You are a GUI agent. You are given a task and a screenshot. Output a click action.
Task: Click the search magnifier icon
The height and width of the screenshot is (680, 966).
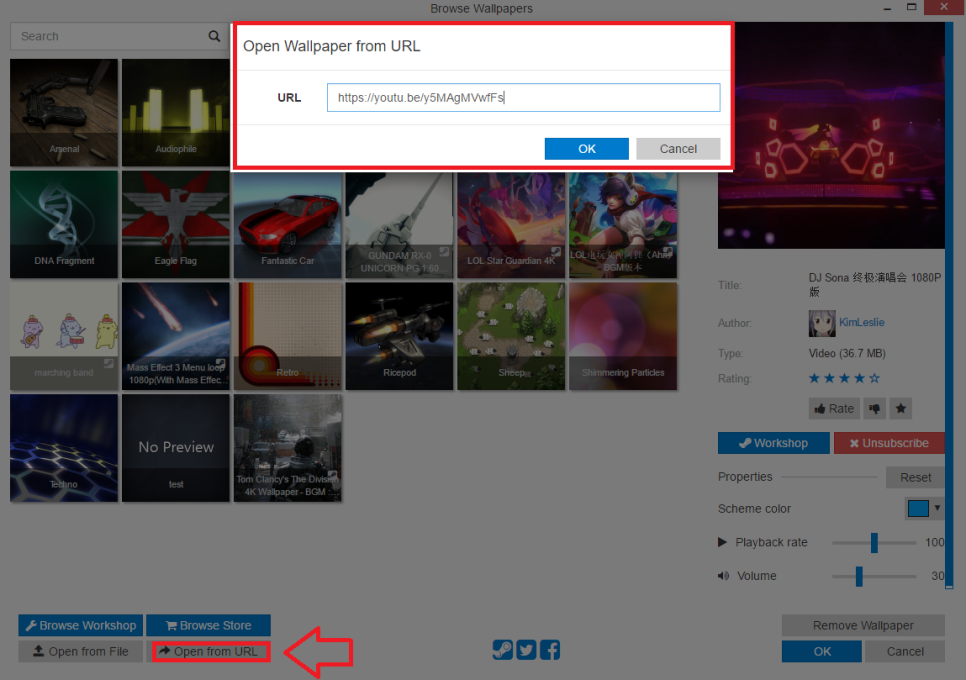coord(214,36)
